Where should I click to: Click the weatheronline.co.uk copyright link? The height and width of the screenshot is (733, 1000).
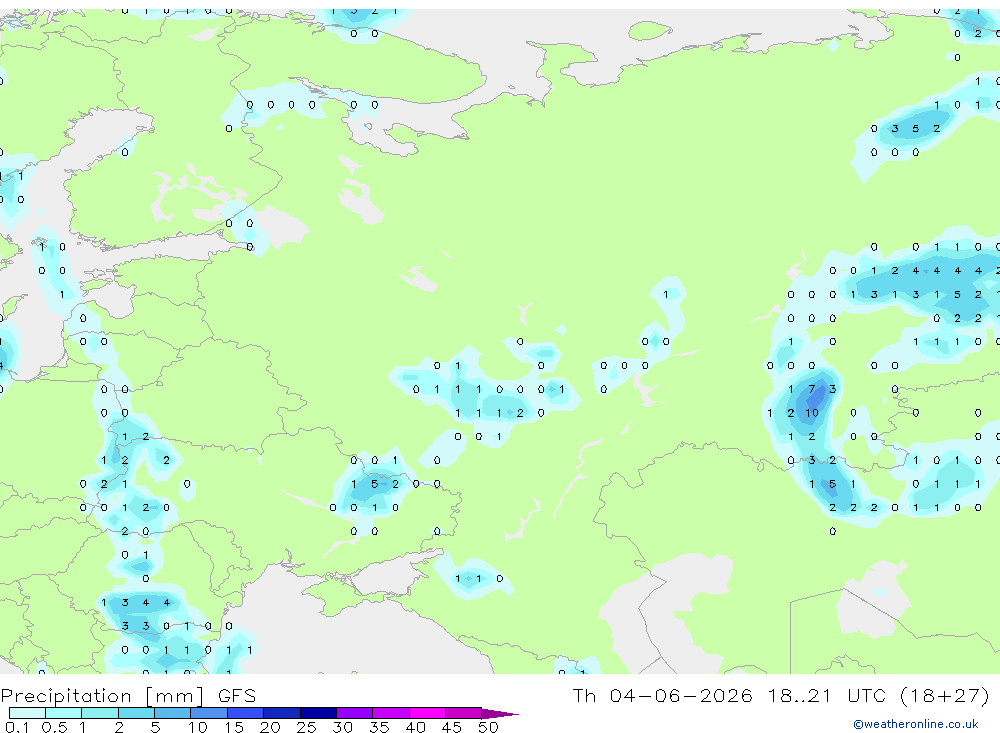[915, 724]
